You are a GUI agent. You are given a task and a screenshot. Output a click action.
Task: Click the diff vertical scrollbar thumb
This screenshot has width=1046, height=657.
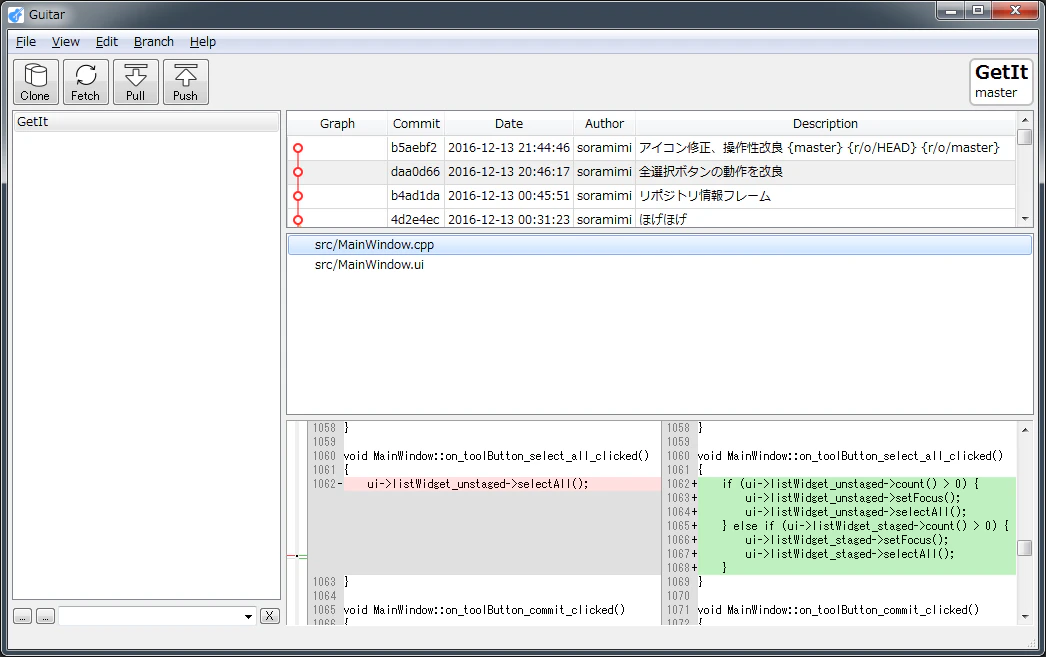[x=1025, y=548]
